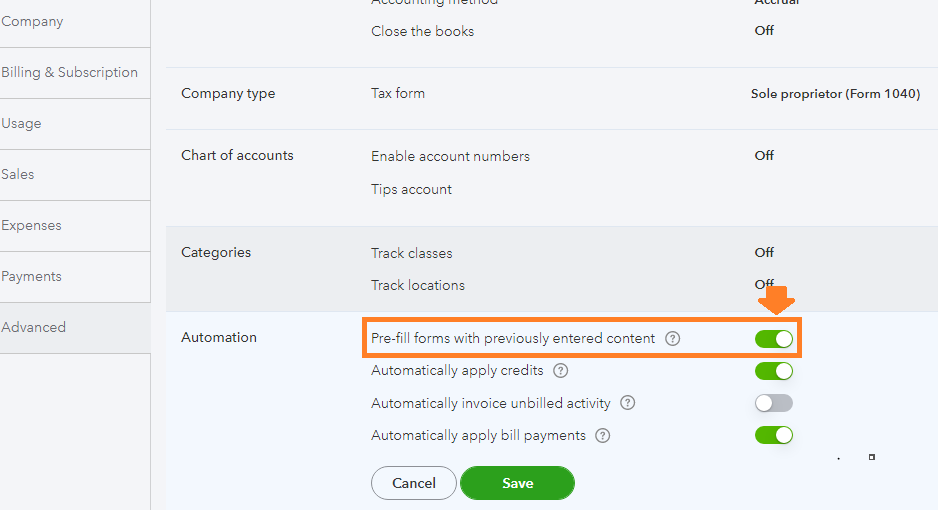The width and height of the screenshot is (938, 510).
Task: Edit Enable account numbers setting
Action: tap(450, 156)
